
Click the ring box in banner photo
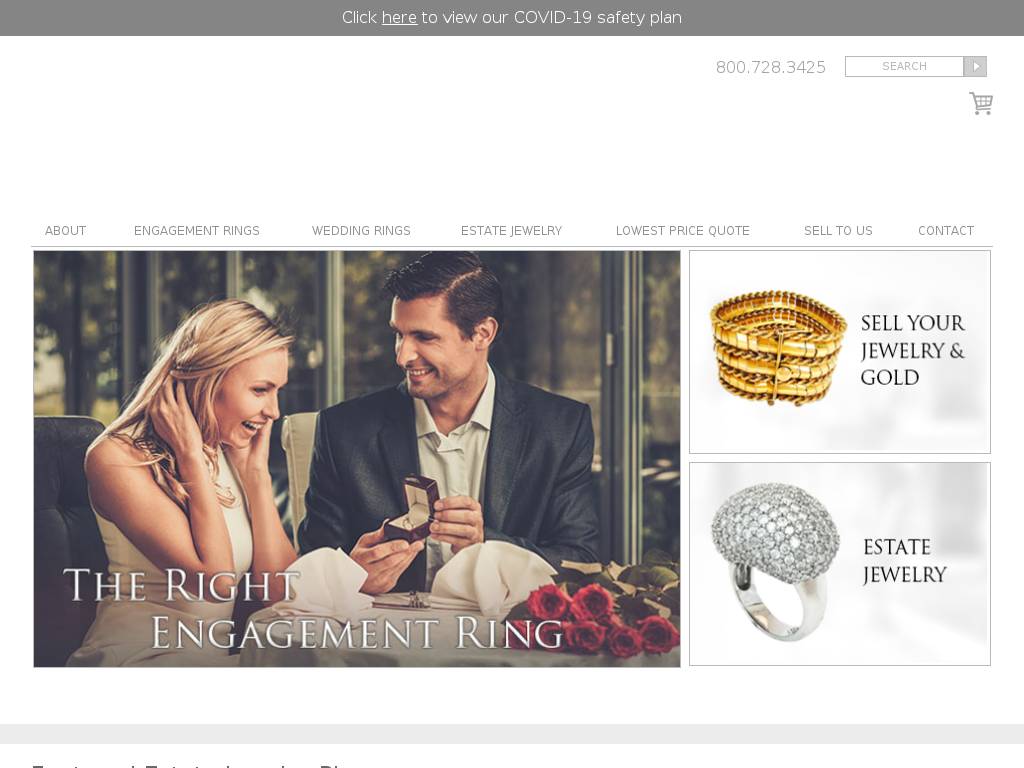click(411, 509)
